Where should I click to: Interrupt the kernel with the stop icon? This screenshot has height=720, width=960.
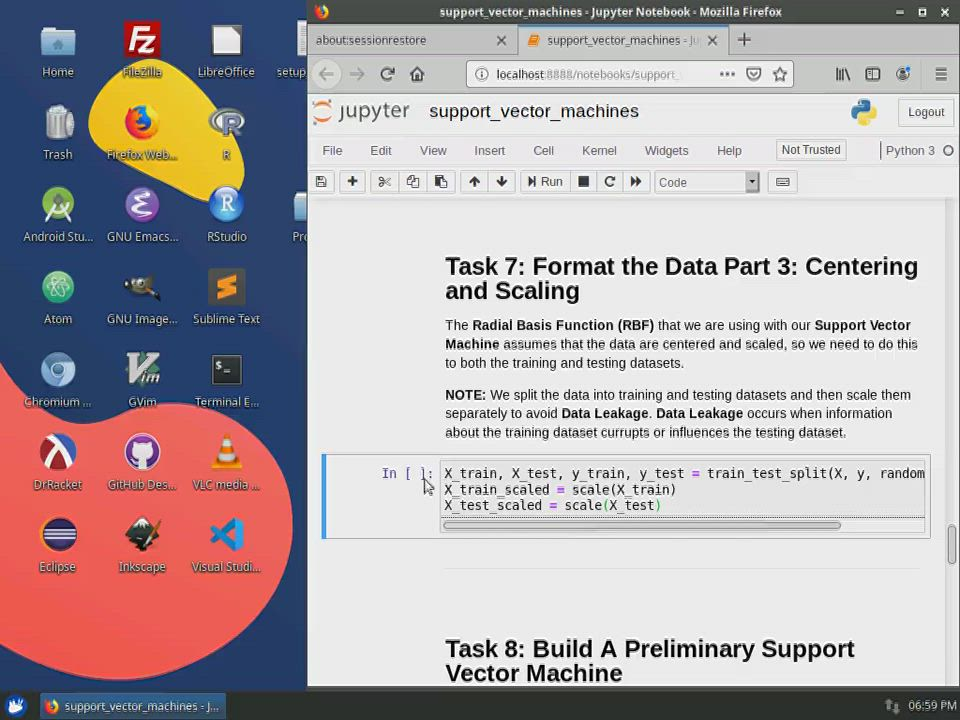tap(583, 182)
